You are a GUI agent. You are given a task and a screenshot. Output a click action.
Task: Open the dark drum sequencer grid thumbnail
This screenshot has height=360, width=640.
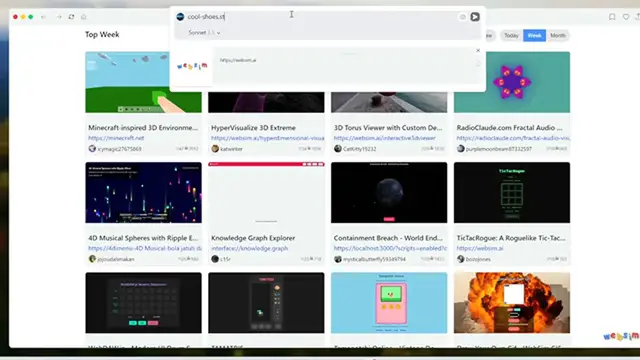click(x=143, y=303)
